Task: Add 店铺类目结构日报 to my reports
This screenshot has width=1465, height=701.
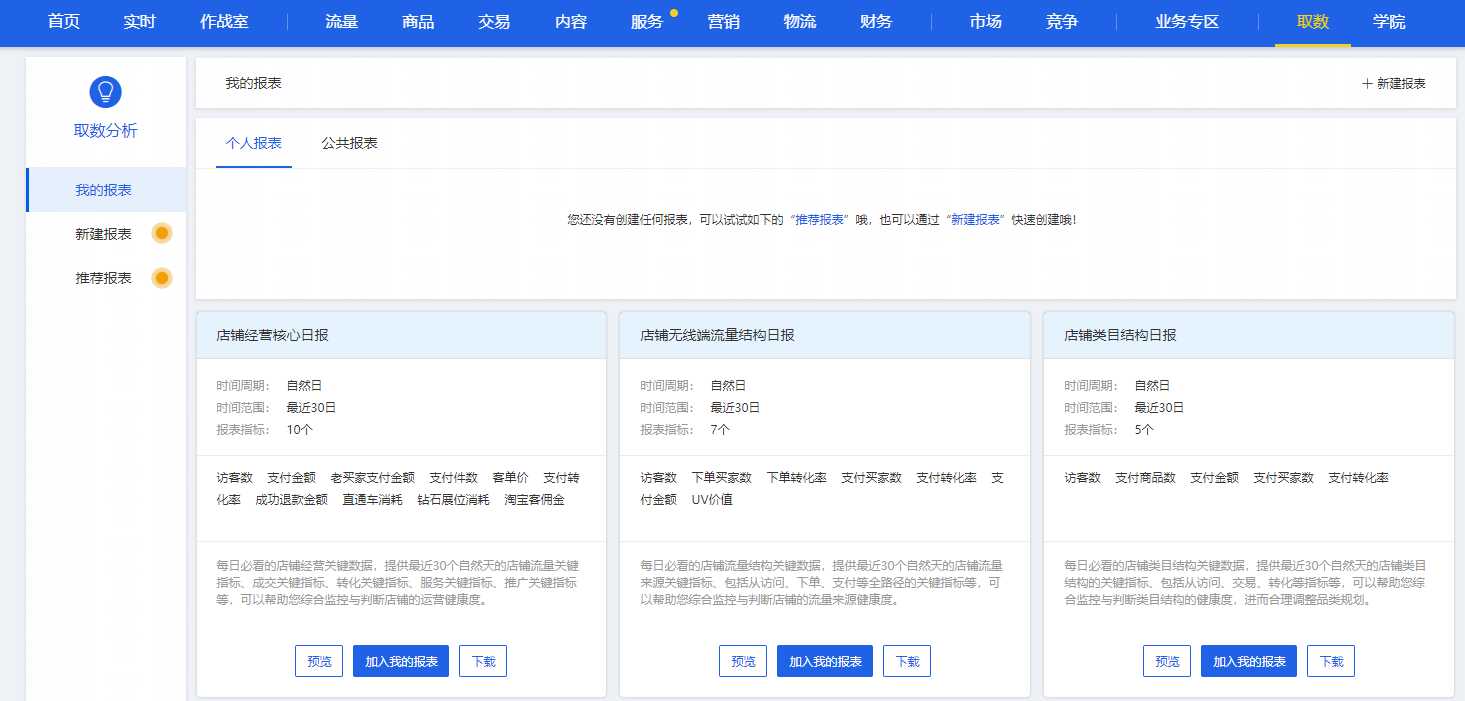Action: [1249, 661]
